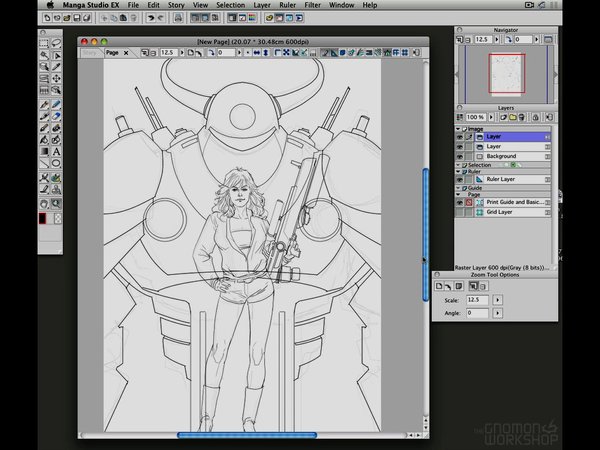Image resolution: width=600 pixels, height=450 pixels.
Task: Collapse the Guide layer group
Action: tap(458, 188)
